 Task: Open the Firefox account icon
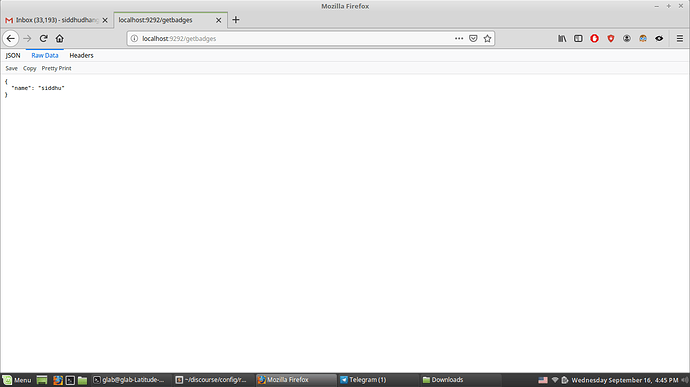coord(627,39)
